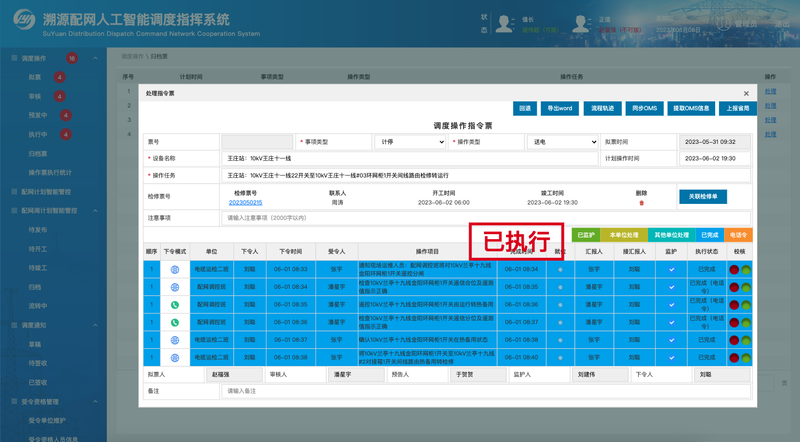800x442 pixels.
Task: Click the 同步OMS button
Action: click(x=644, y=108)
